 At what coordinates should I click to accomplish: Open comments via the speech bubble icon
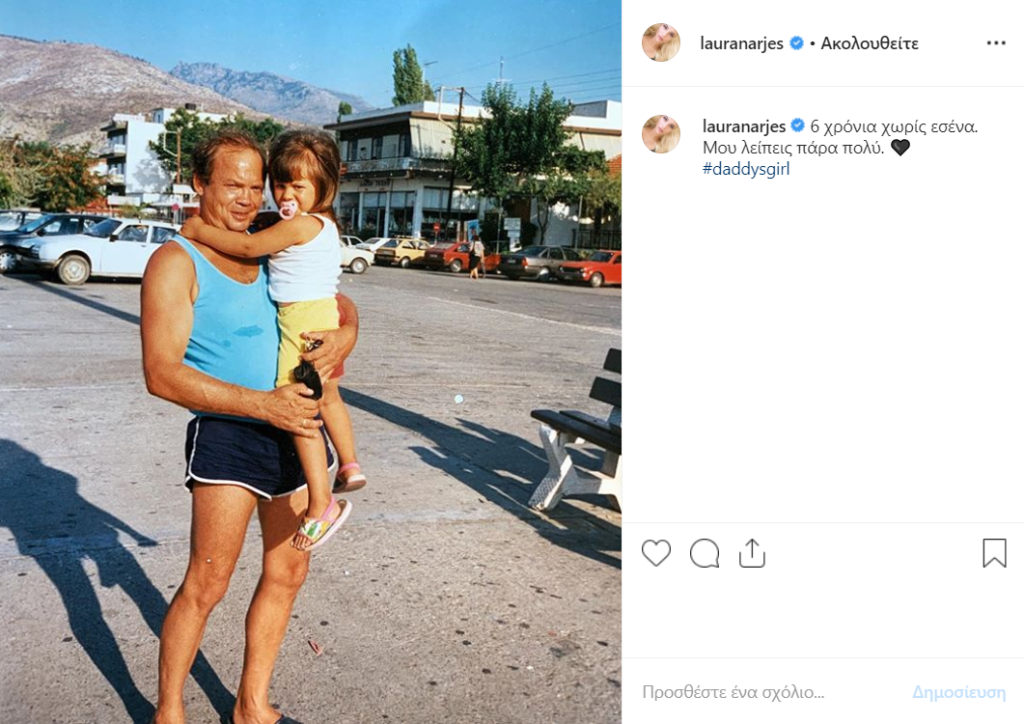tap(704, 554)
